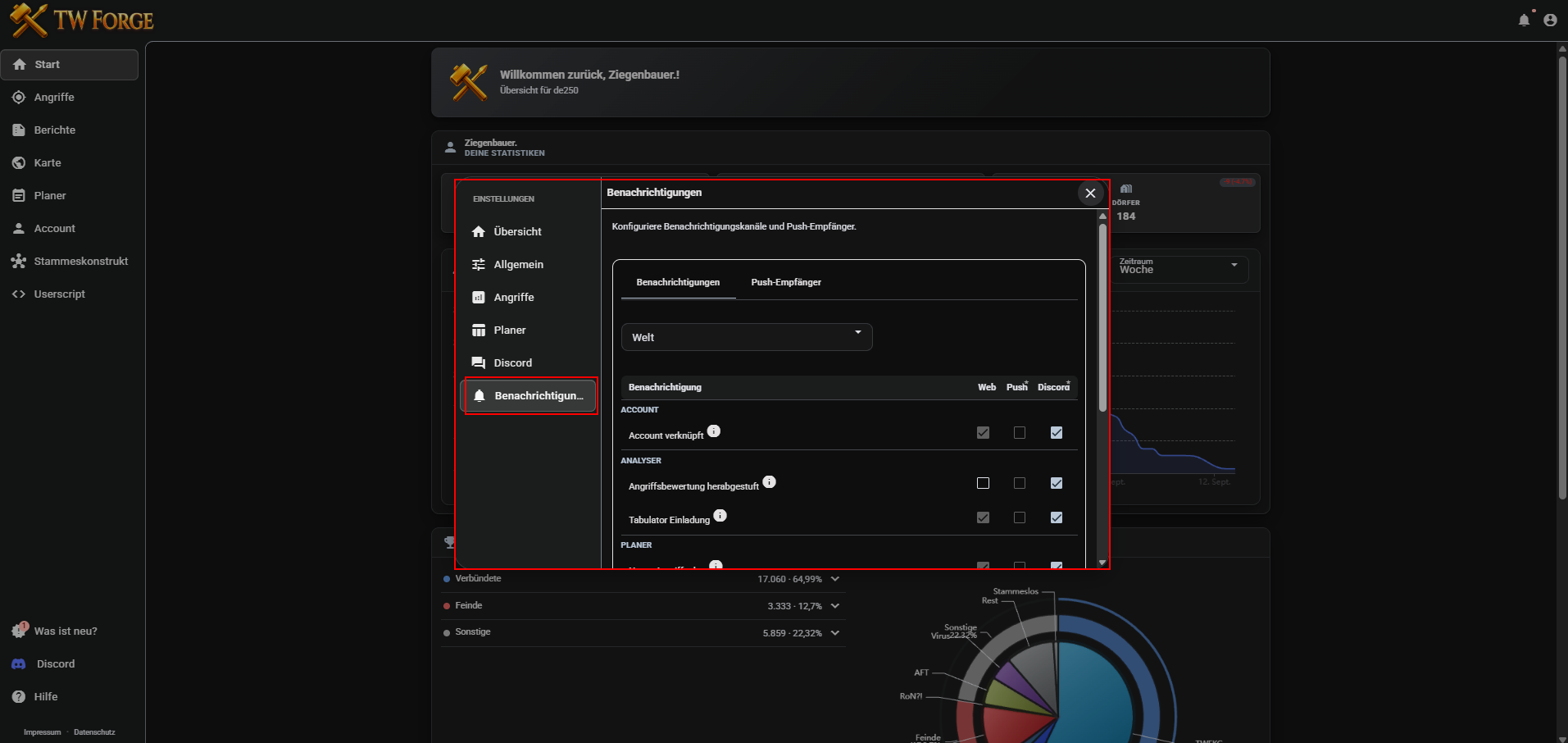
Task: Click the Übersicht home icon in settings
Action: pyautogui.click(x=479, y=232)
